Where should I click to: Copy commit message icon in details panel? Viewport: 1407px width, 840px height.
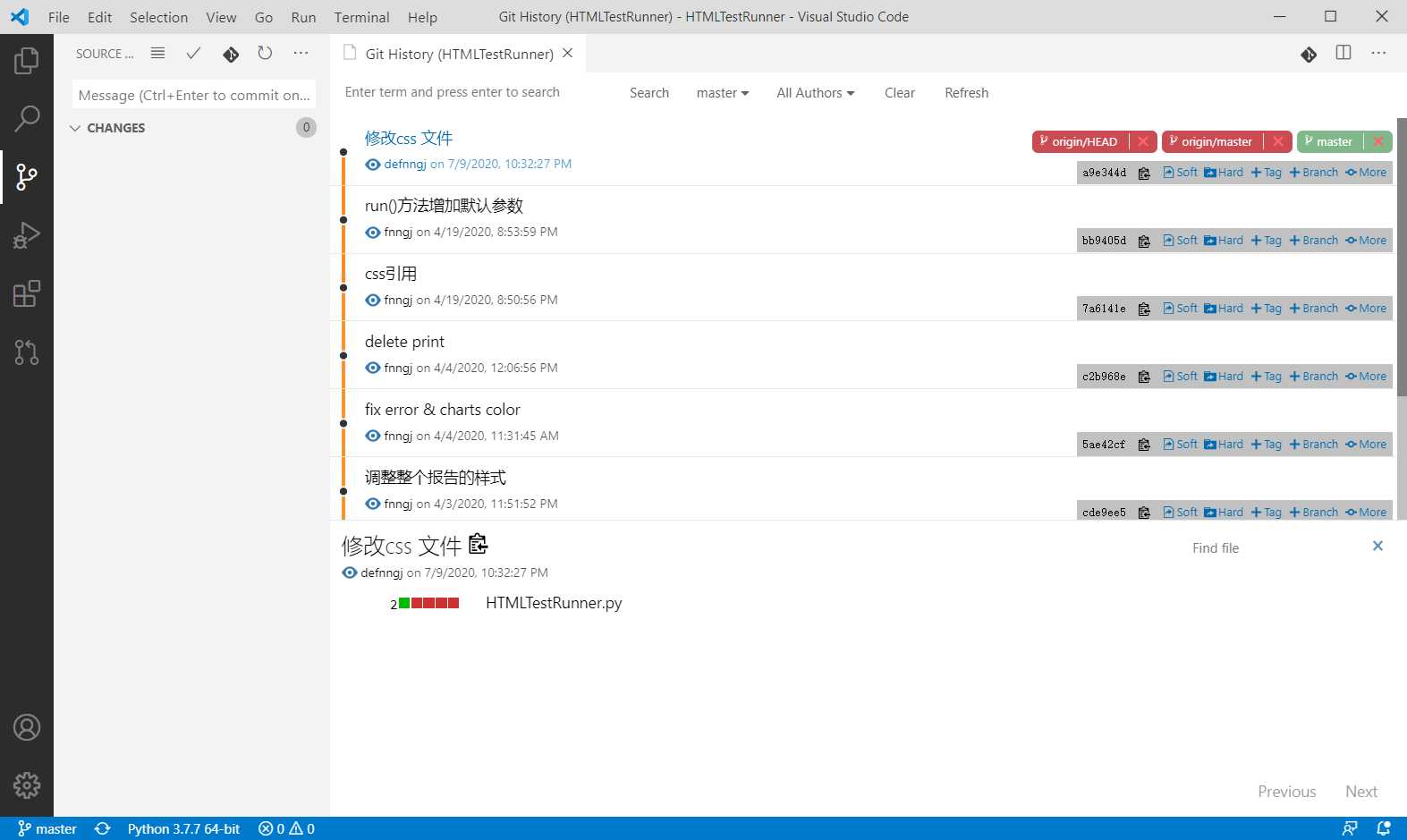[x=479, y=544]
